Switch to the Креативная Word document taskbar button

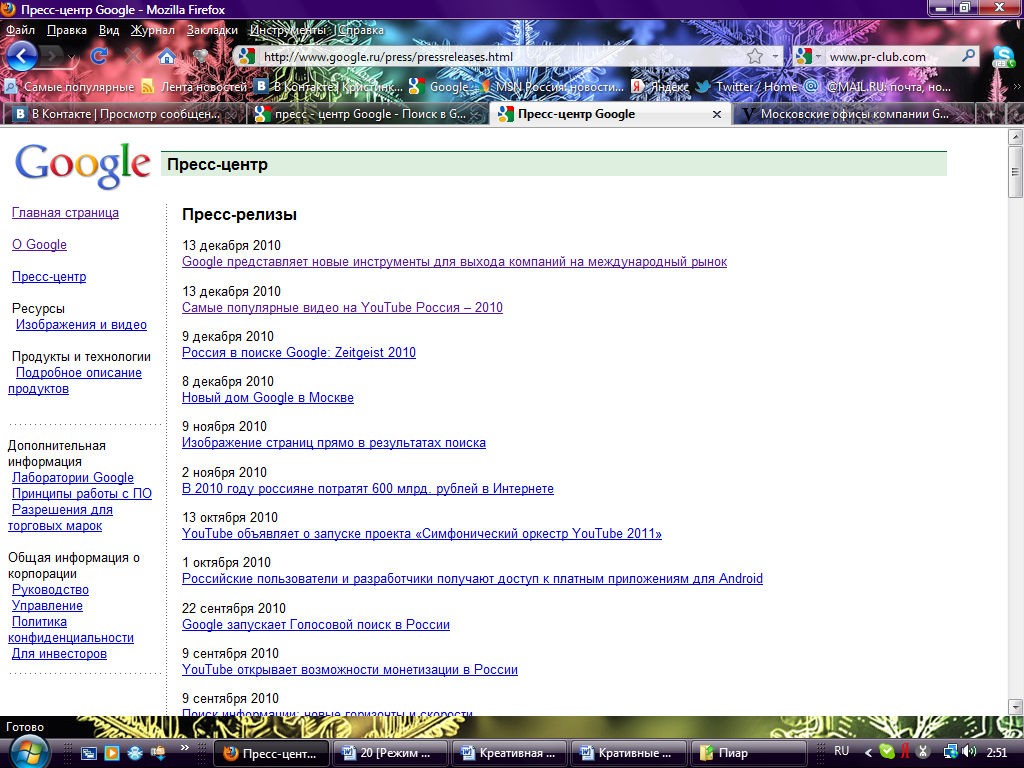coord(509,753)
